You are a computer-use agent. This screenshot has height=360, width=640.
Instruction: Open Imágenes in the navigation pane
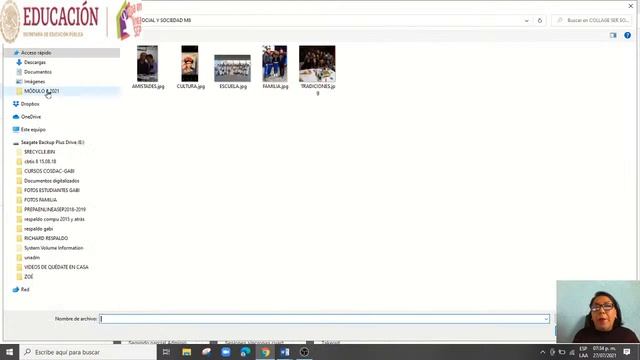[x=34, y=82]
